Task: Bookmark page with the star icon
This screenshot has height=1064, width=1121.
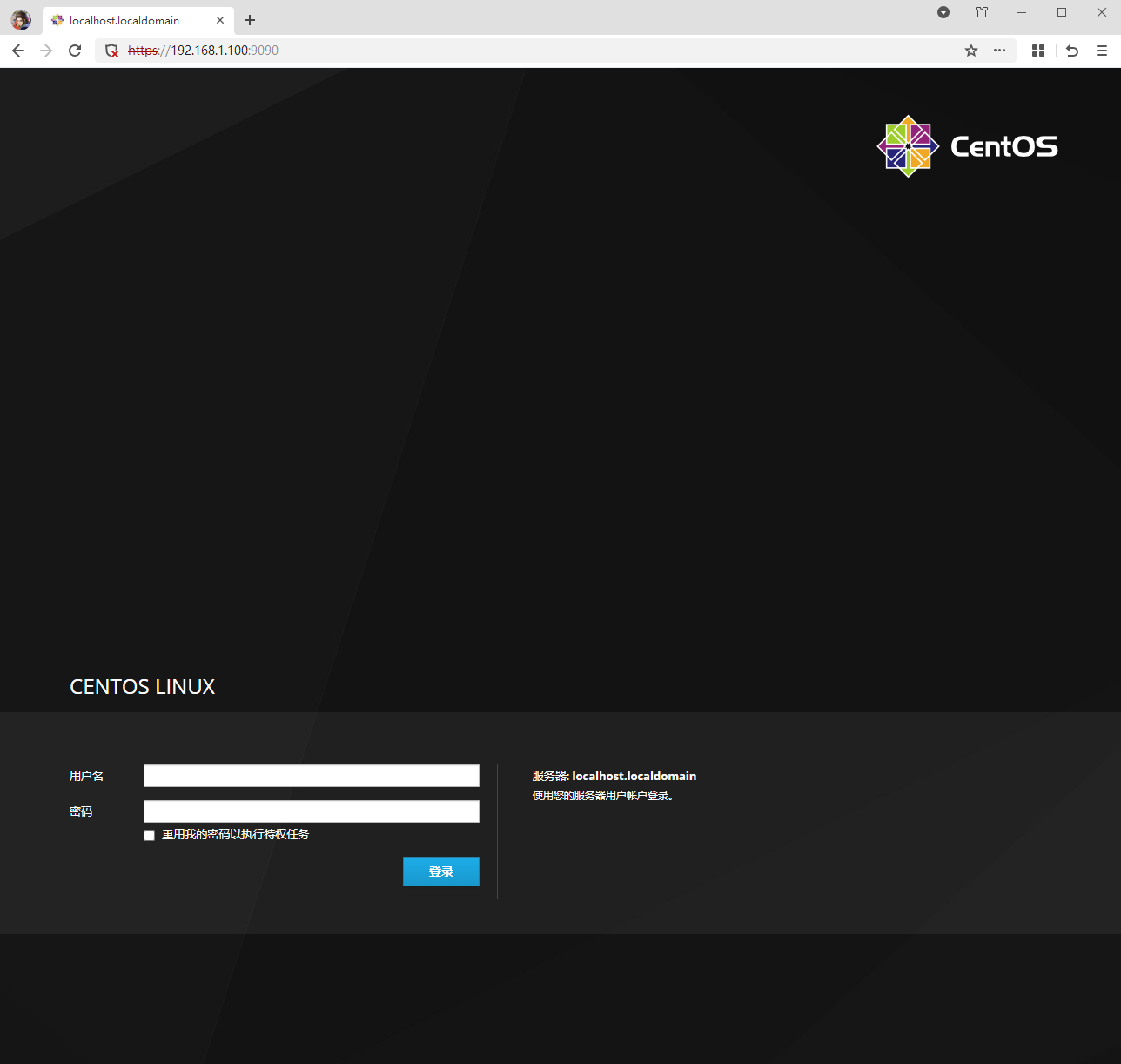Action: pyautogui.click(x=971, y=51)
